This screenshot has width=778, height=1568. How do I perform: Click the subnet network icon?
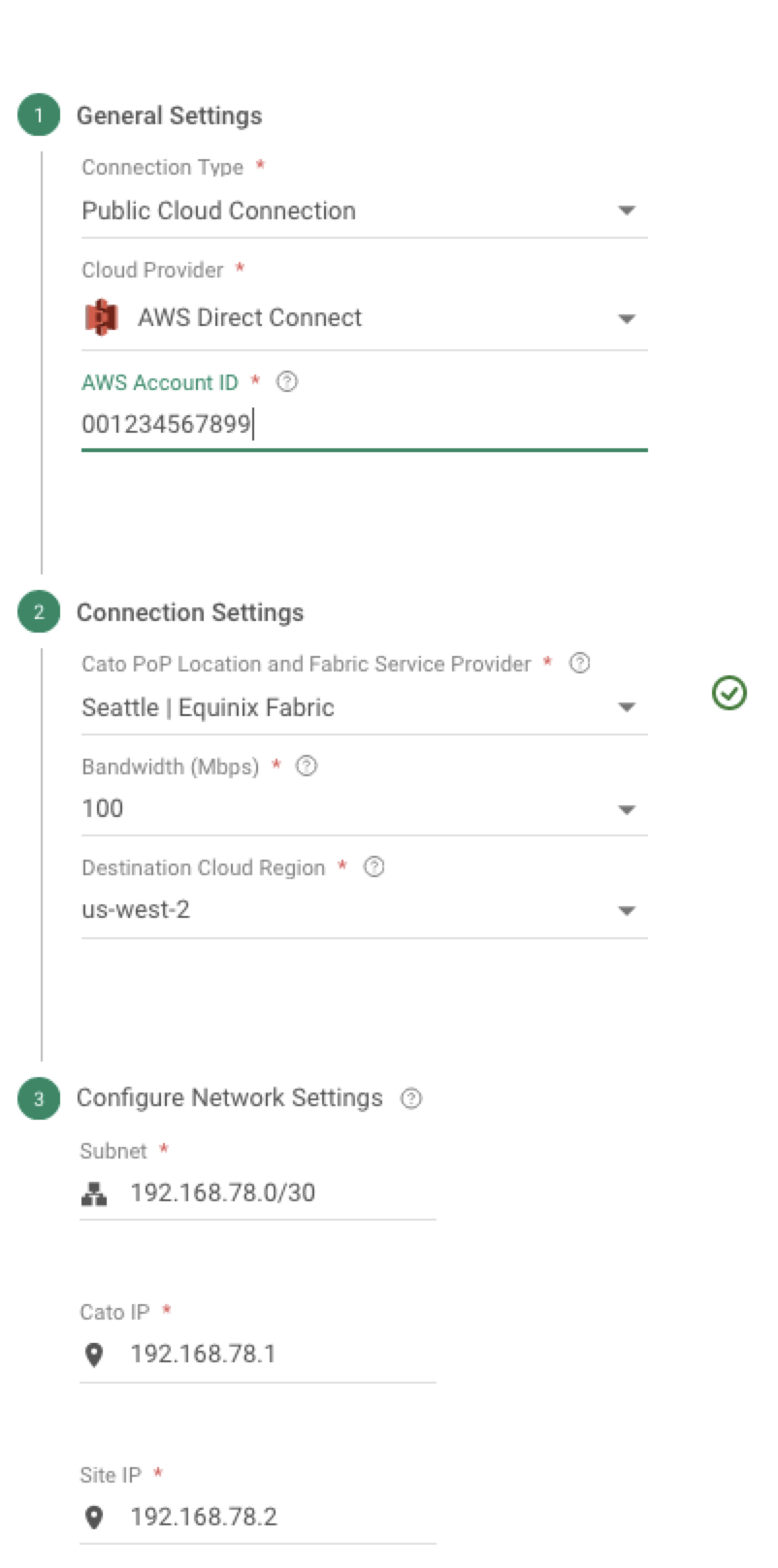pos(94,1194)
